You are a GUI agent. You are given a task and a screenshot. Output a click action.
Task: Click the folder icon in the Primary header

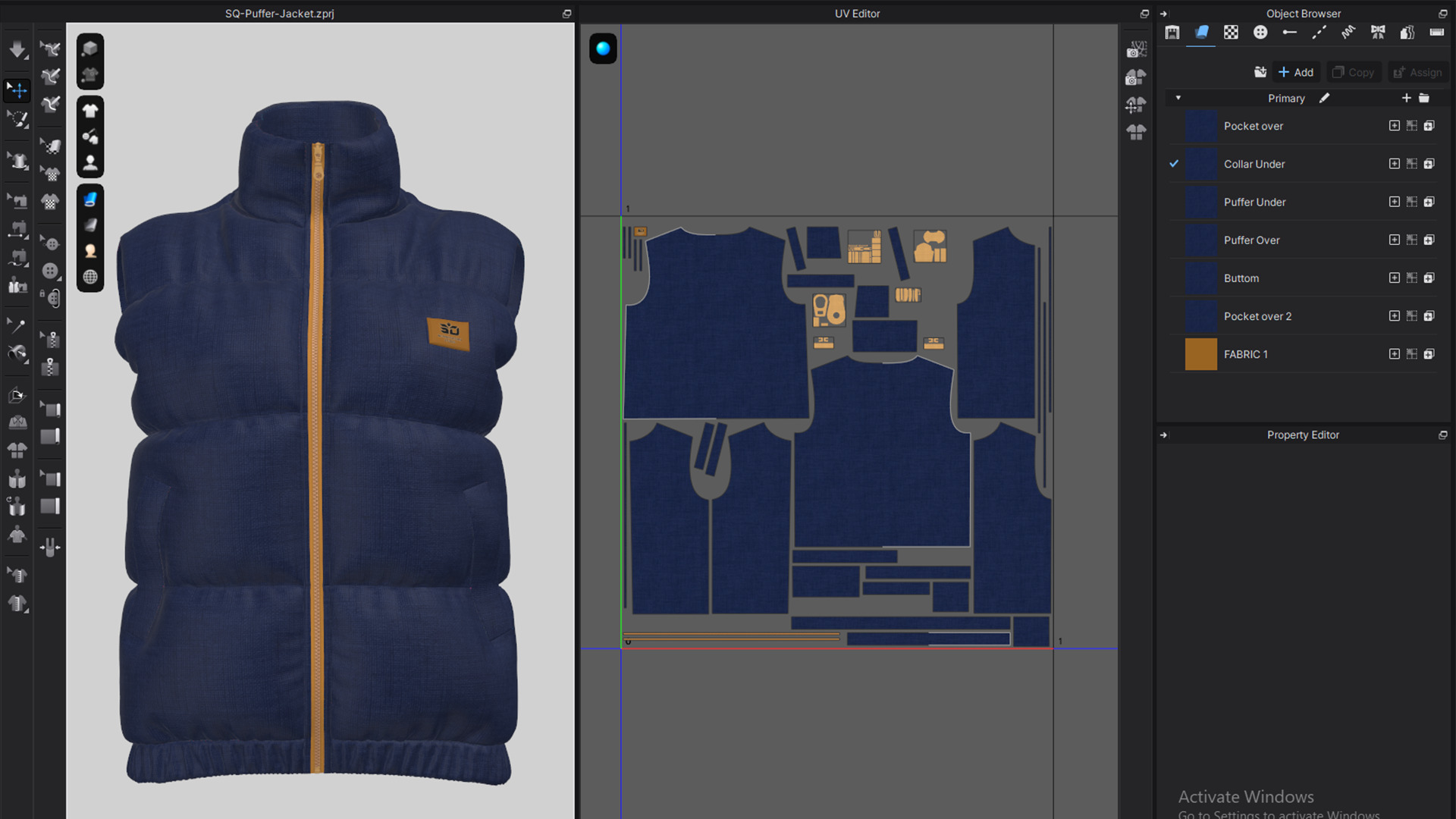coord(1424,98)
